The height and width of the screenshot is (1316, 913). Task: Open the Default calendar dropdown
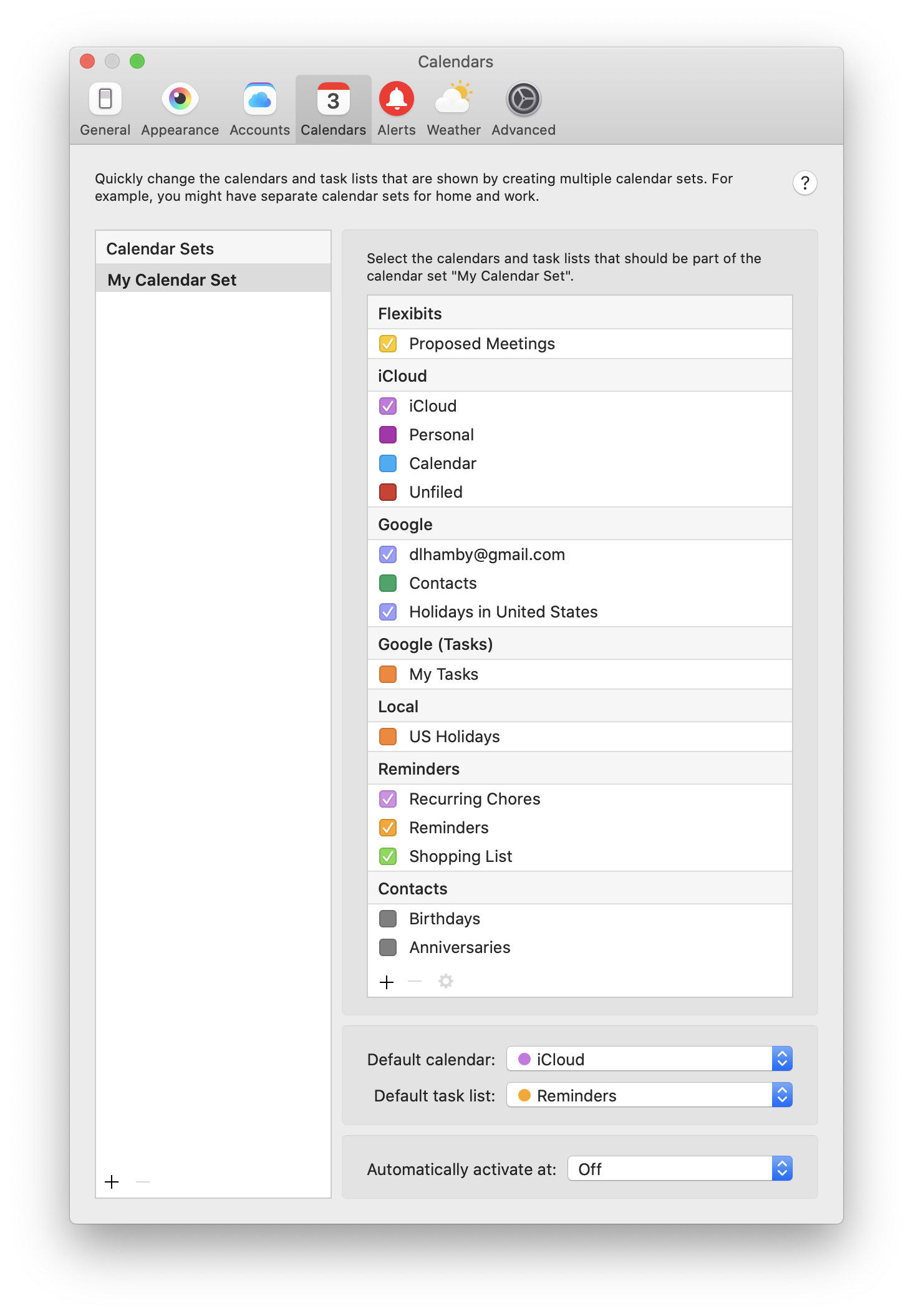(x=649, y=1059)
